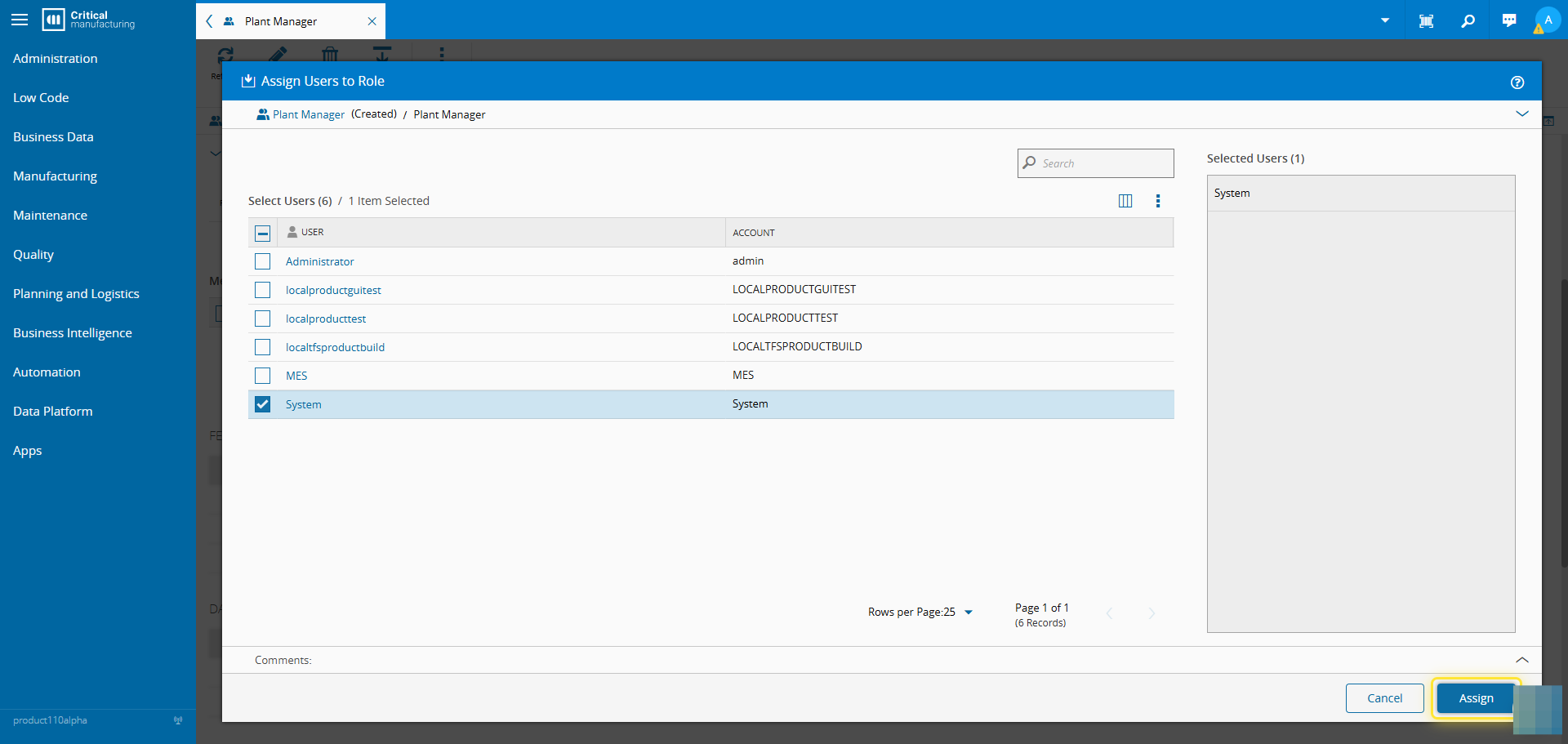Open the column chooser icon
This screenshot has width=1568, height=744.
point(1125,201)
